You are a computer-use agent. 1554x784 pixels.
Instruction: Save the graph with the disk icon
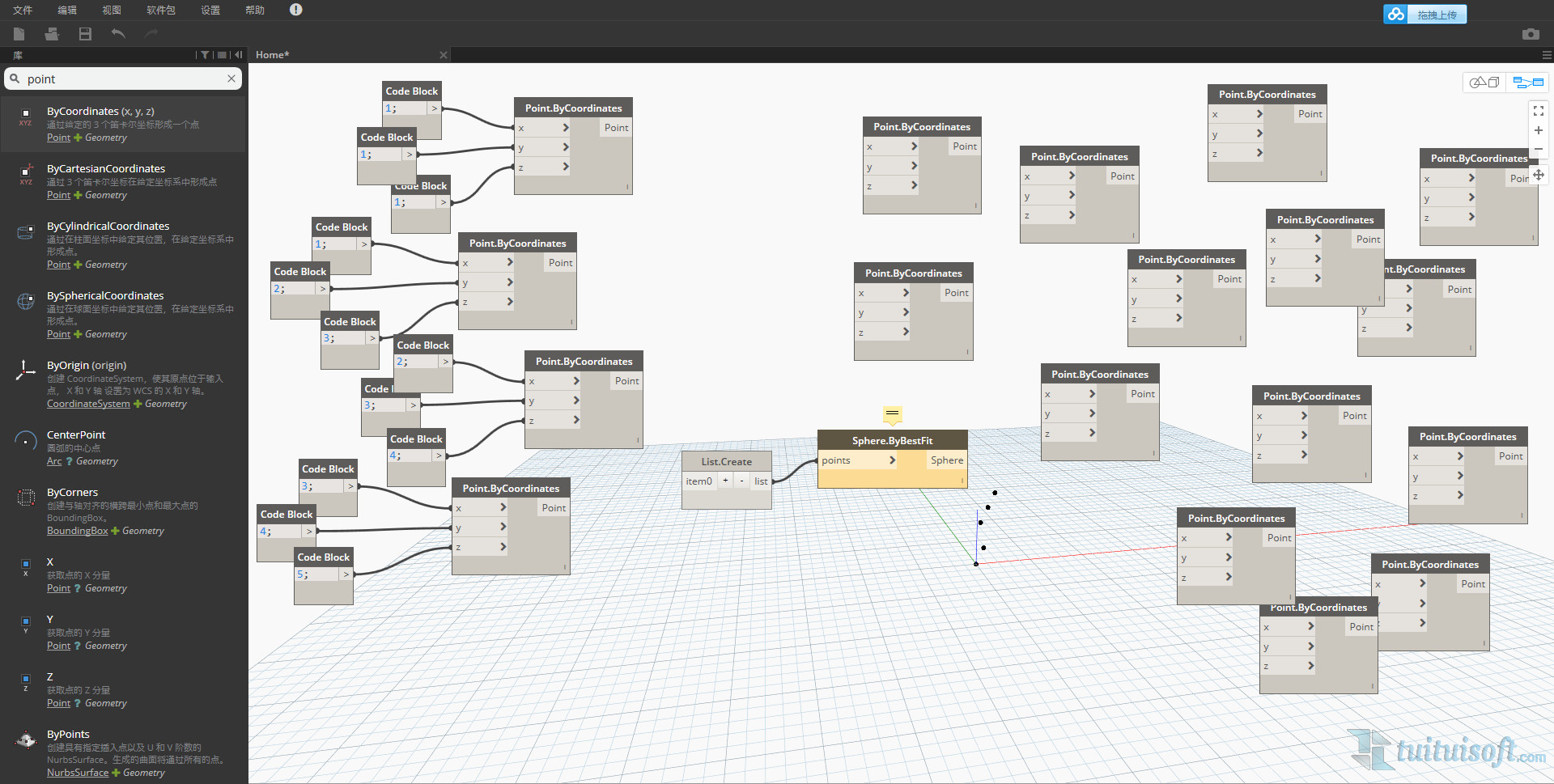pos(85,34)
